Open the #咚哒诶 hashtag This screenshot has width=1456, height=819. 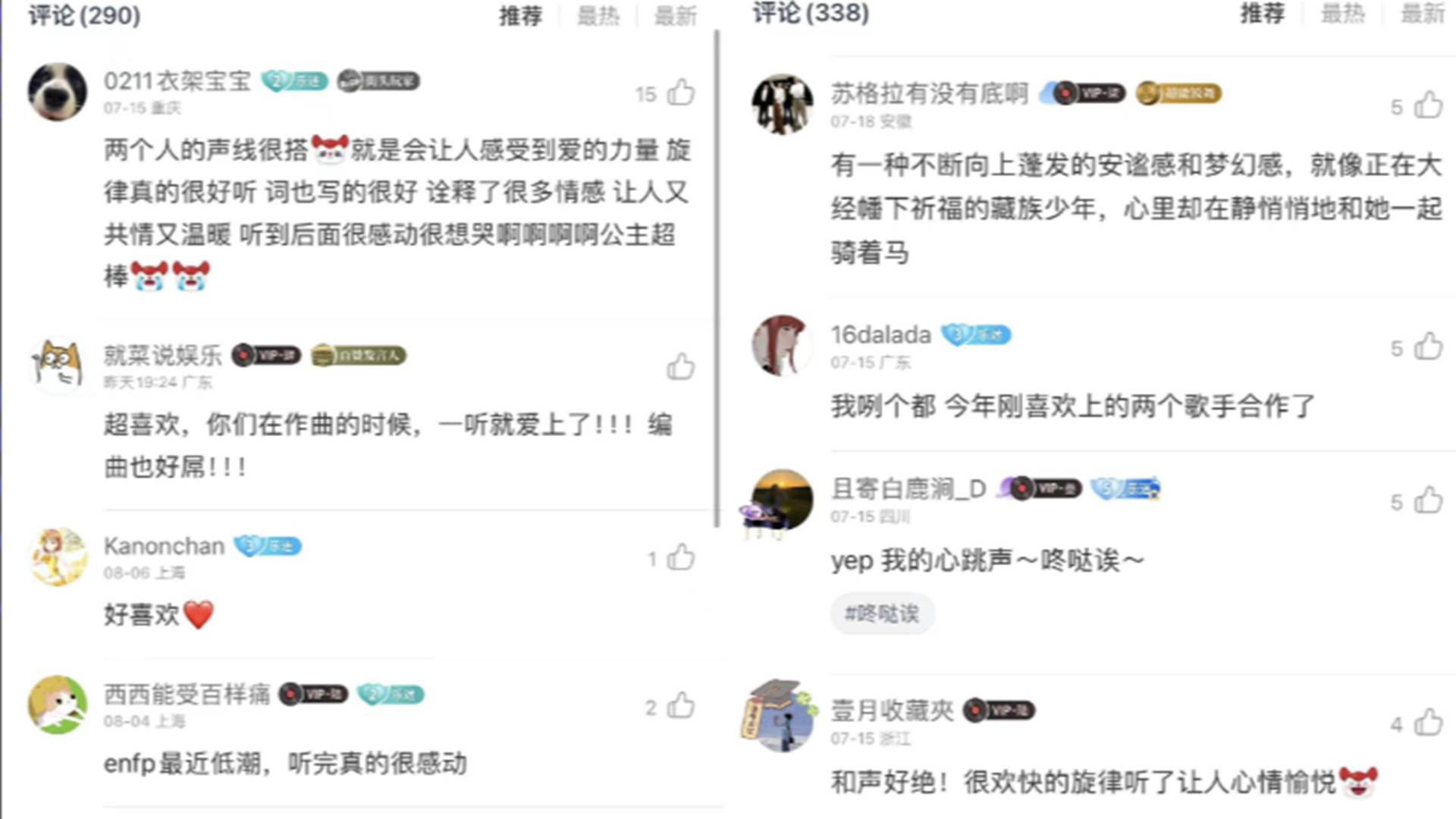[x=882, y=613]
